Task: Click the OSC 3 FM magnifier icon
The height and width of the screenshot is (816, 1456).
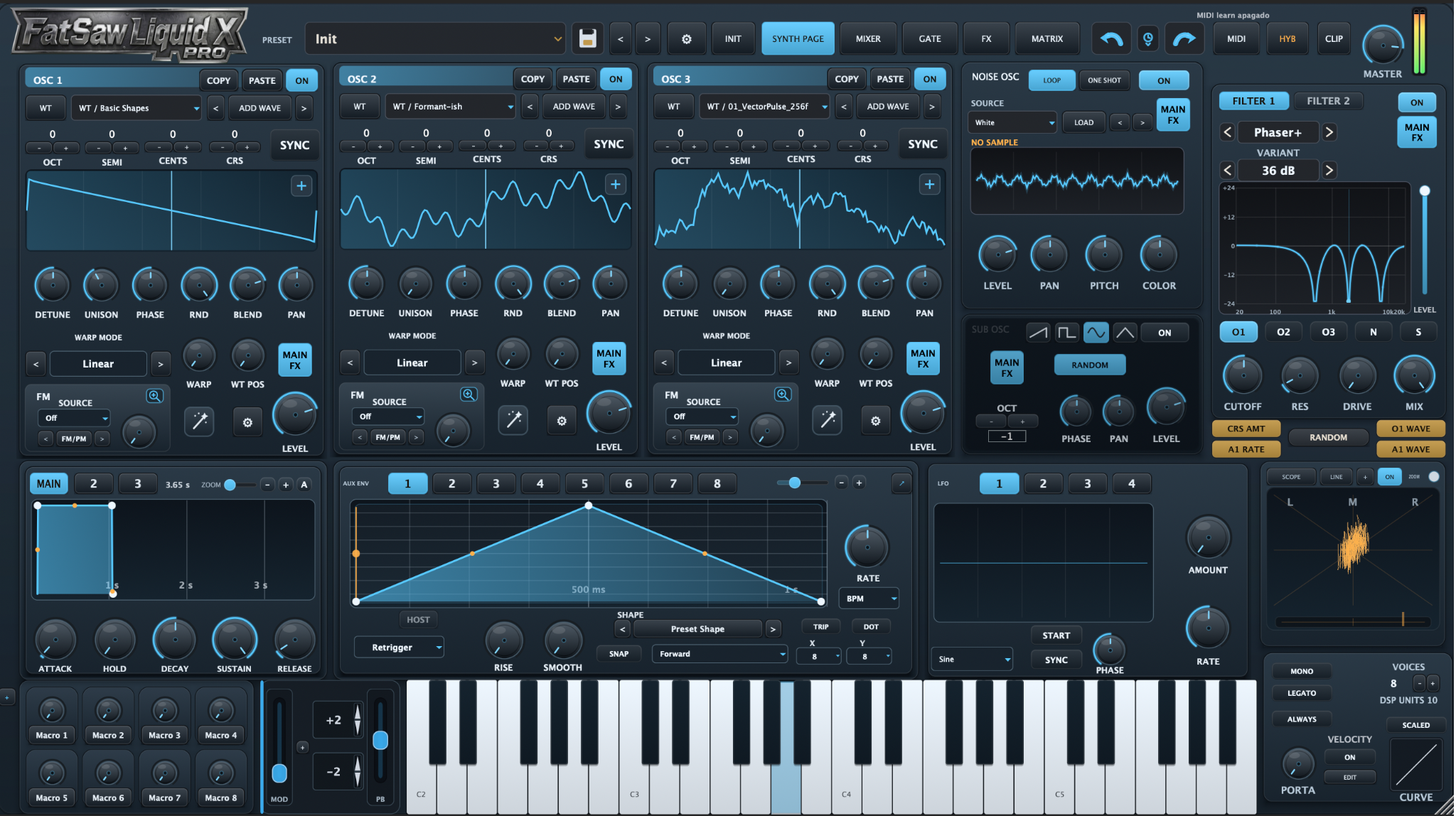Action: 783,394
